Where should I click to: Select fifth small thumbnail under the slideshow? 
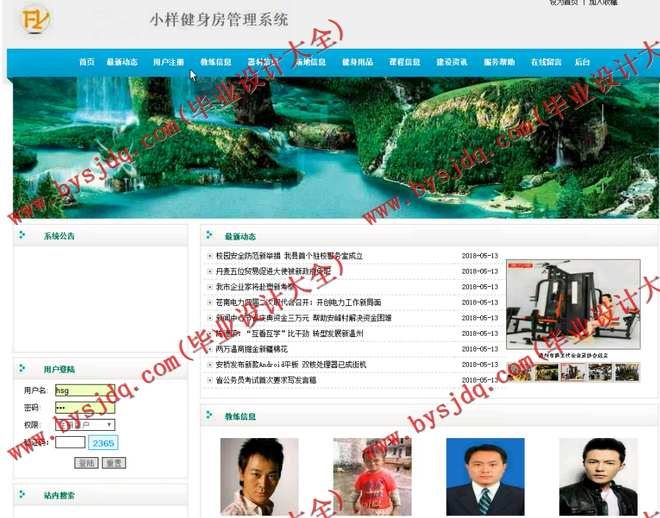[627, 372]
